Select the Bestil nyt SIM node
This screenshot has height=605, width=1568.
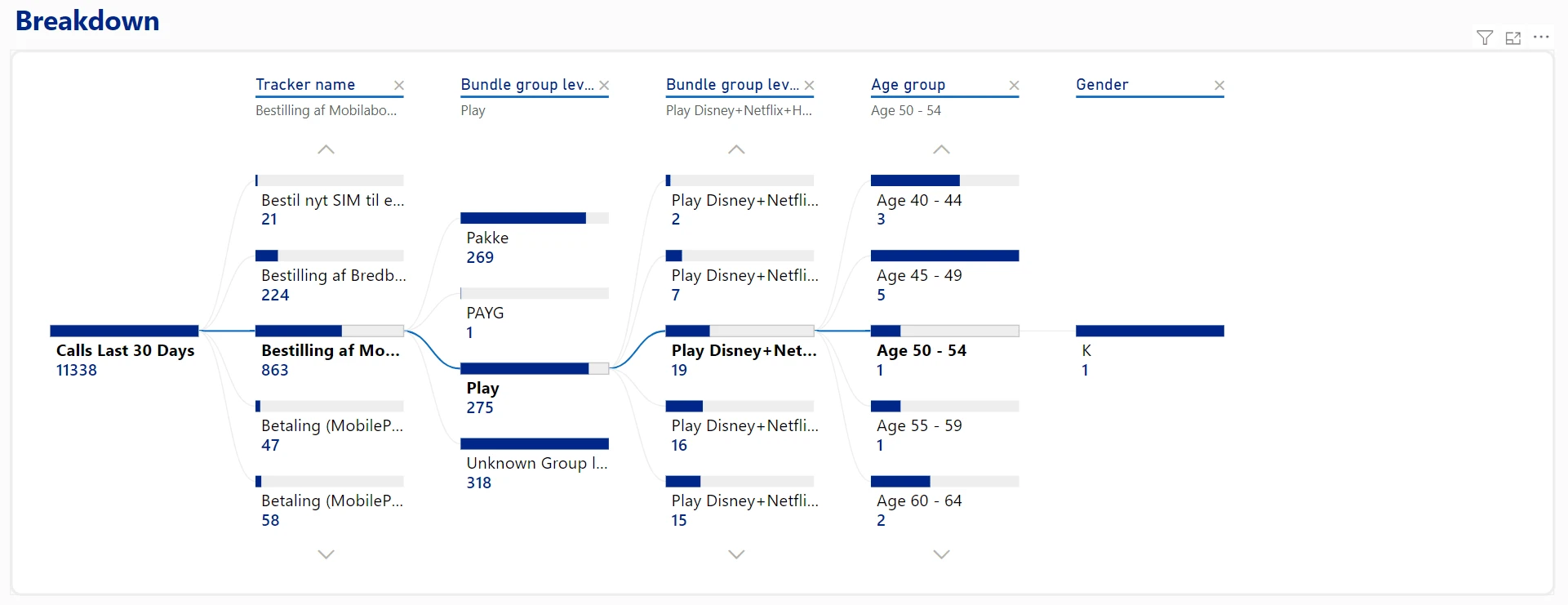(x=332, y=201)
